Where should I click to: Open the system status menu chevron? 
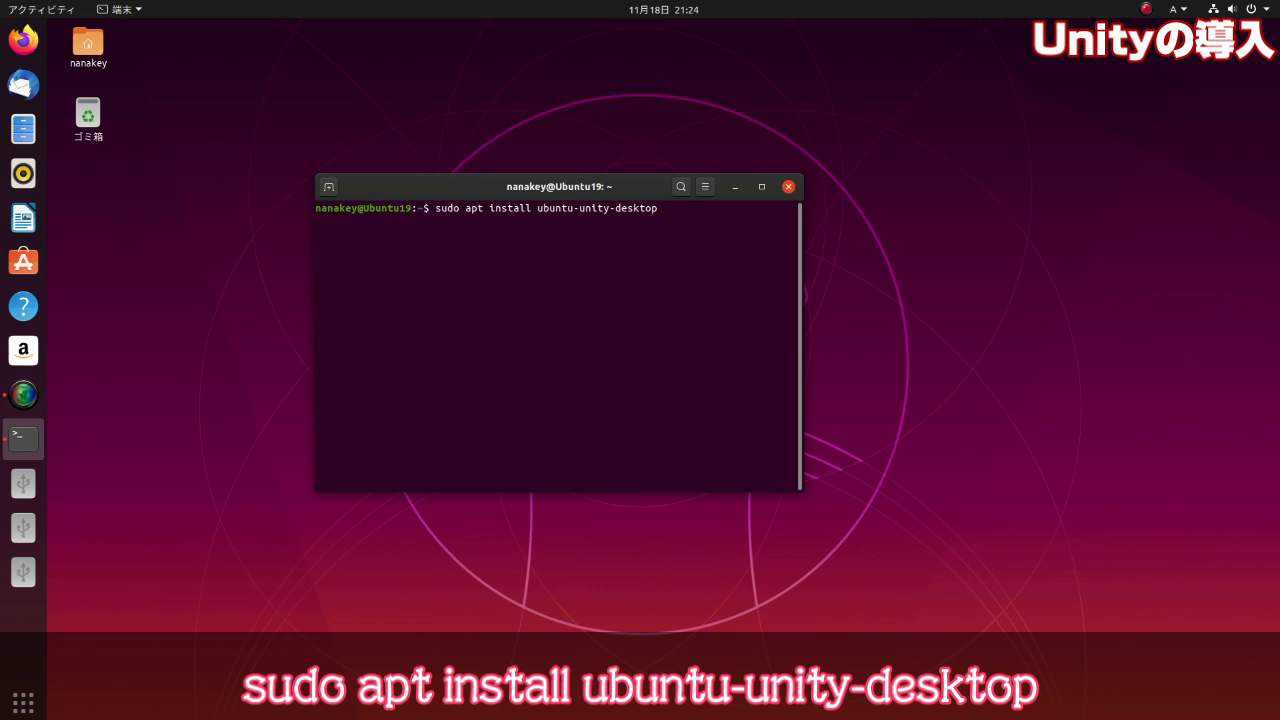click(1266, 9)
